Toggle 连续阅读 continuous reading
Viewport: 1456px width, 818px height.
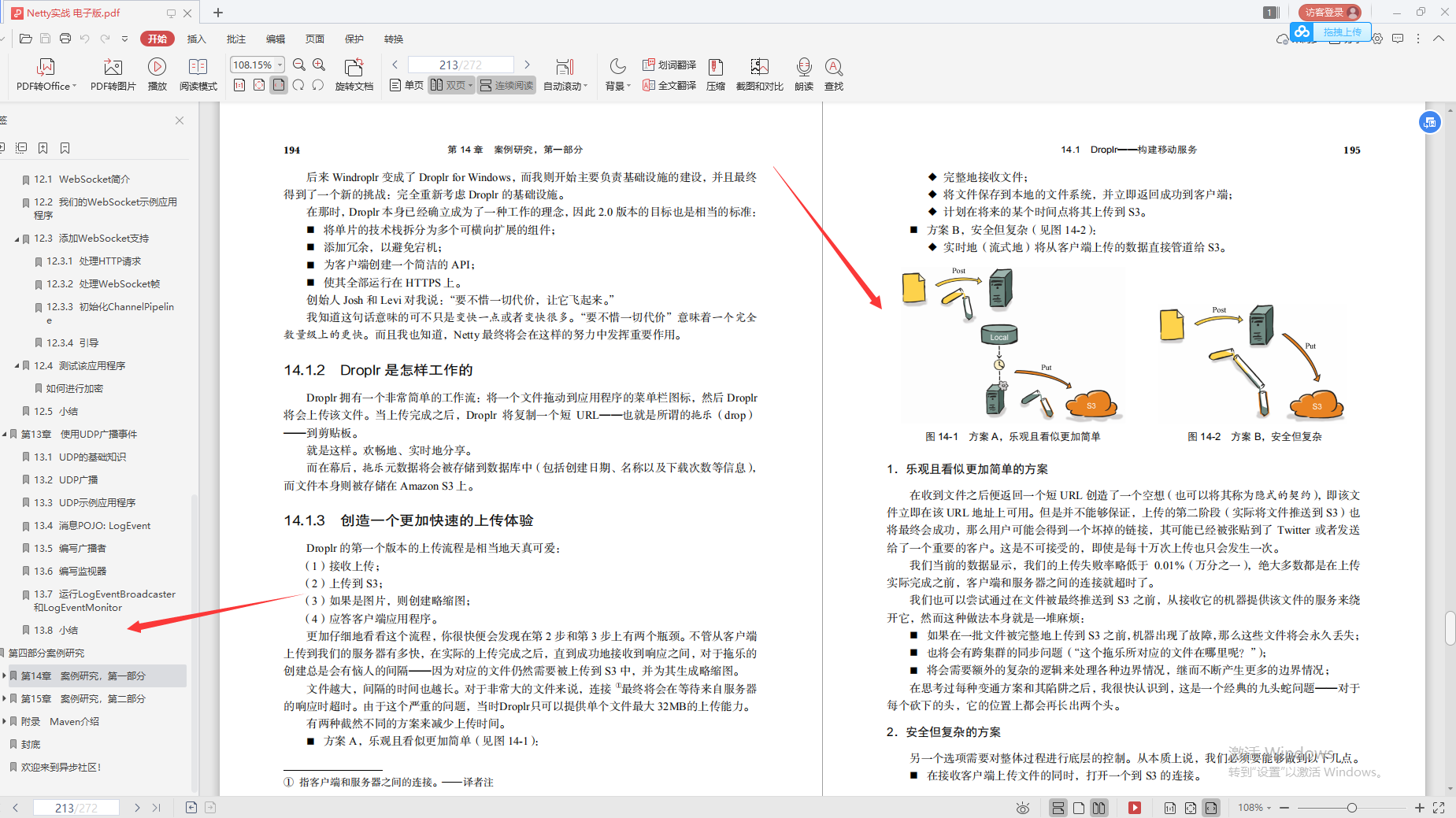pyautogui.click(x=506, y=85)
